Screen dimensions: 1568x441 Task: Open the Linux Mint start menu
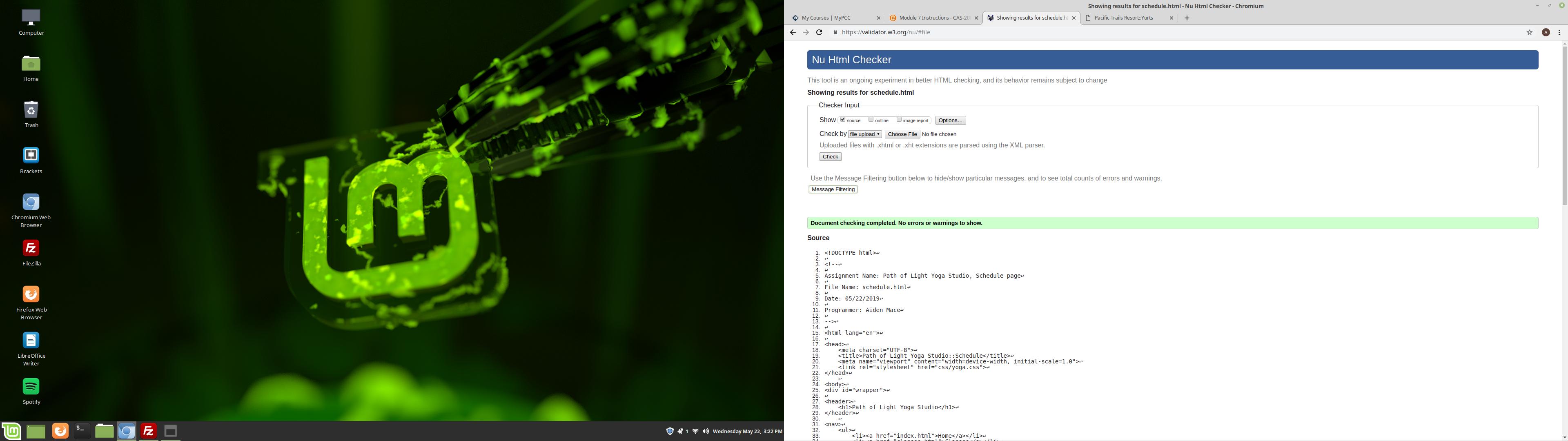11,431
